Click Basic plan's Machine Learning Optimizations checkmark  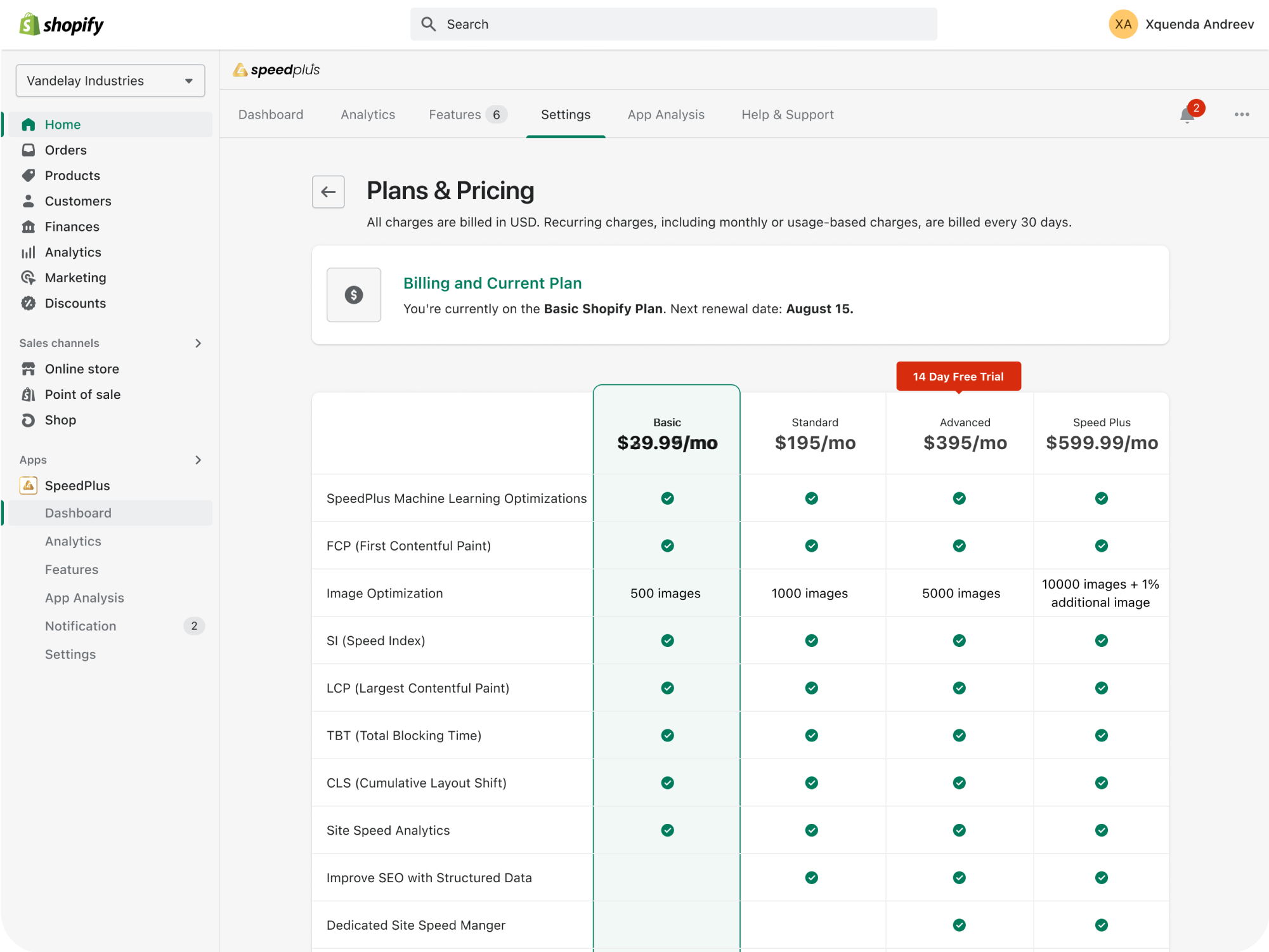pos(667,499)
